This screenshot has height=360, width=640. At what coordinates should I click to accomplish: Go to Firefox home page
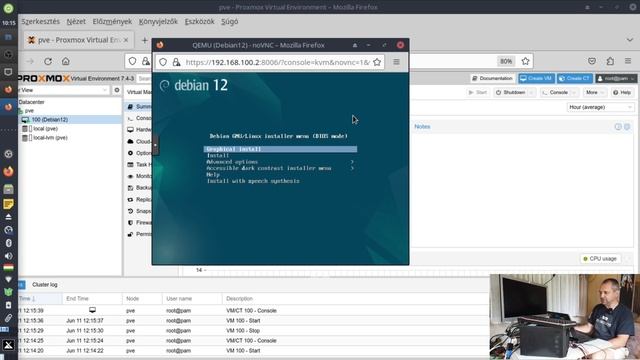point(66,61)
